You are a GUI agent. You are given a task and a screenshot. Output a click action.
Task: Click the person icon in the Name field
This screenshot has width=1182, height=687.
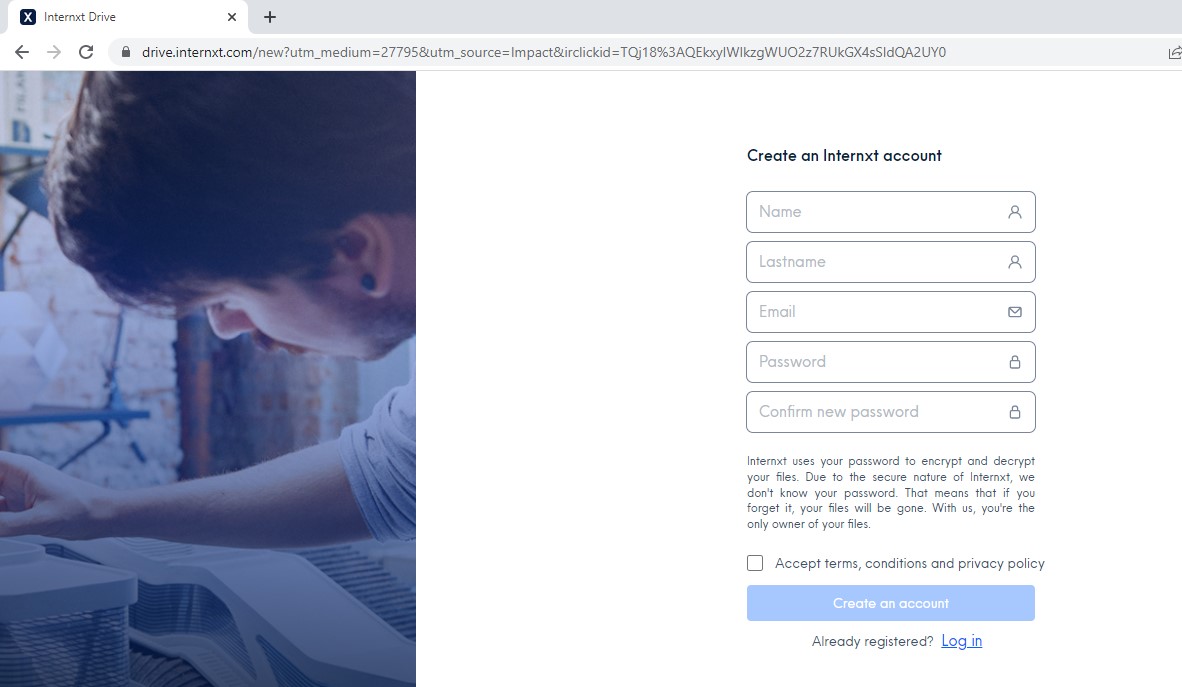point(1015,212)
